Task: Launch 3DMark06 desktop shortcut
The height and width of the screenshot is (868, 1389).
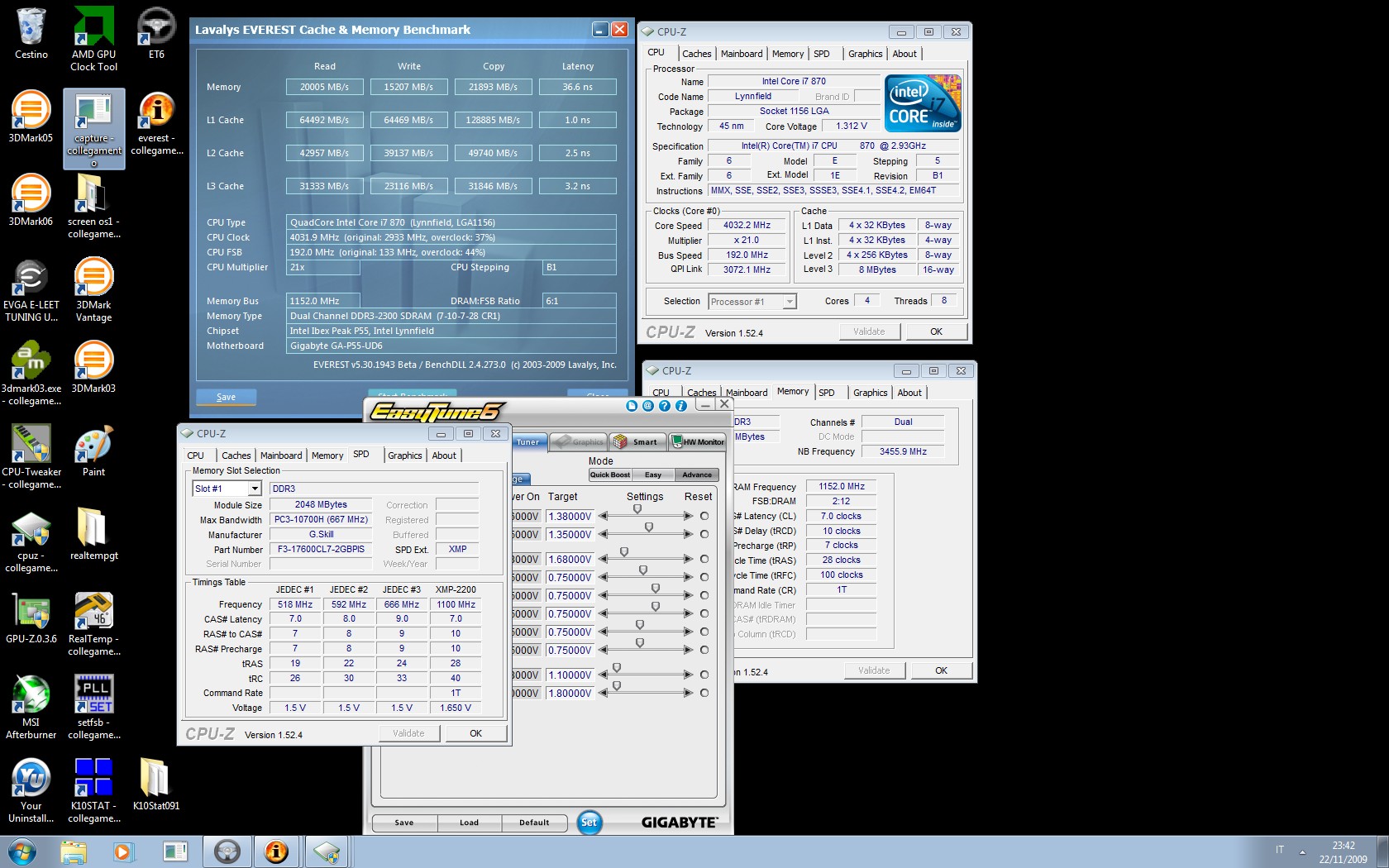Action: [31, 200]
